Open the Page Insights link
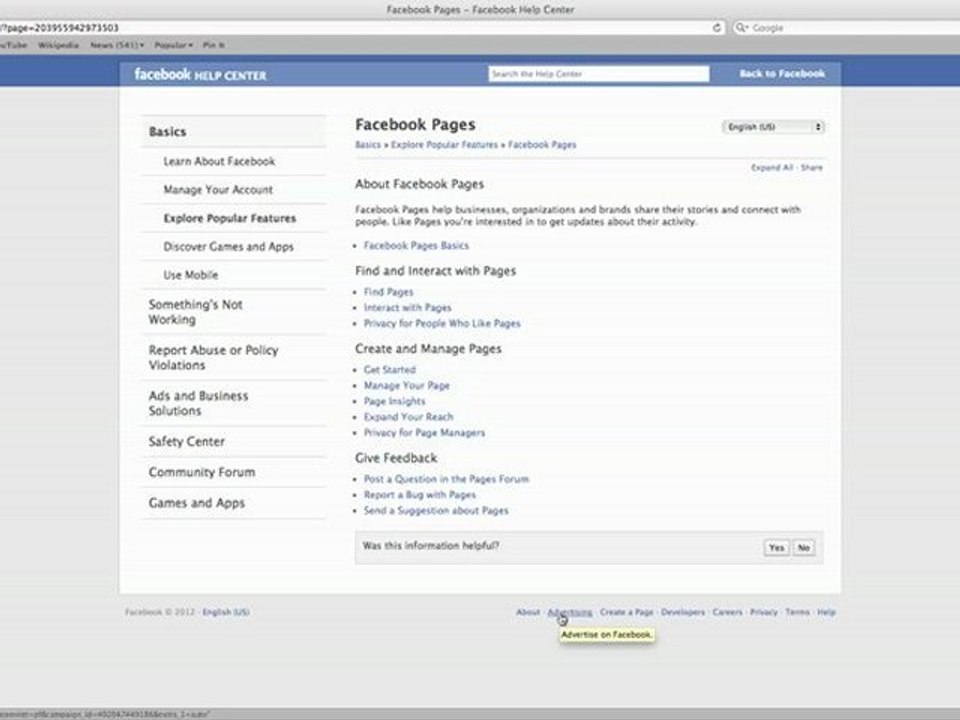 [x=394, y=401]
